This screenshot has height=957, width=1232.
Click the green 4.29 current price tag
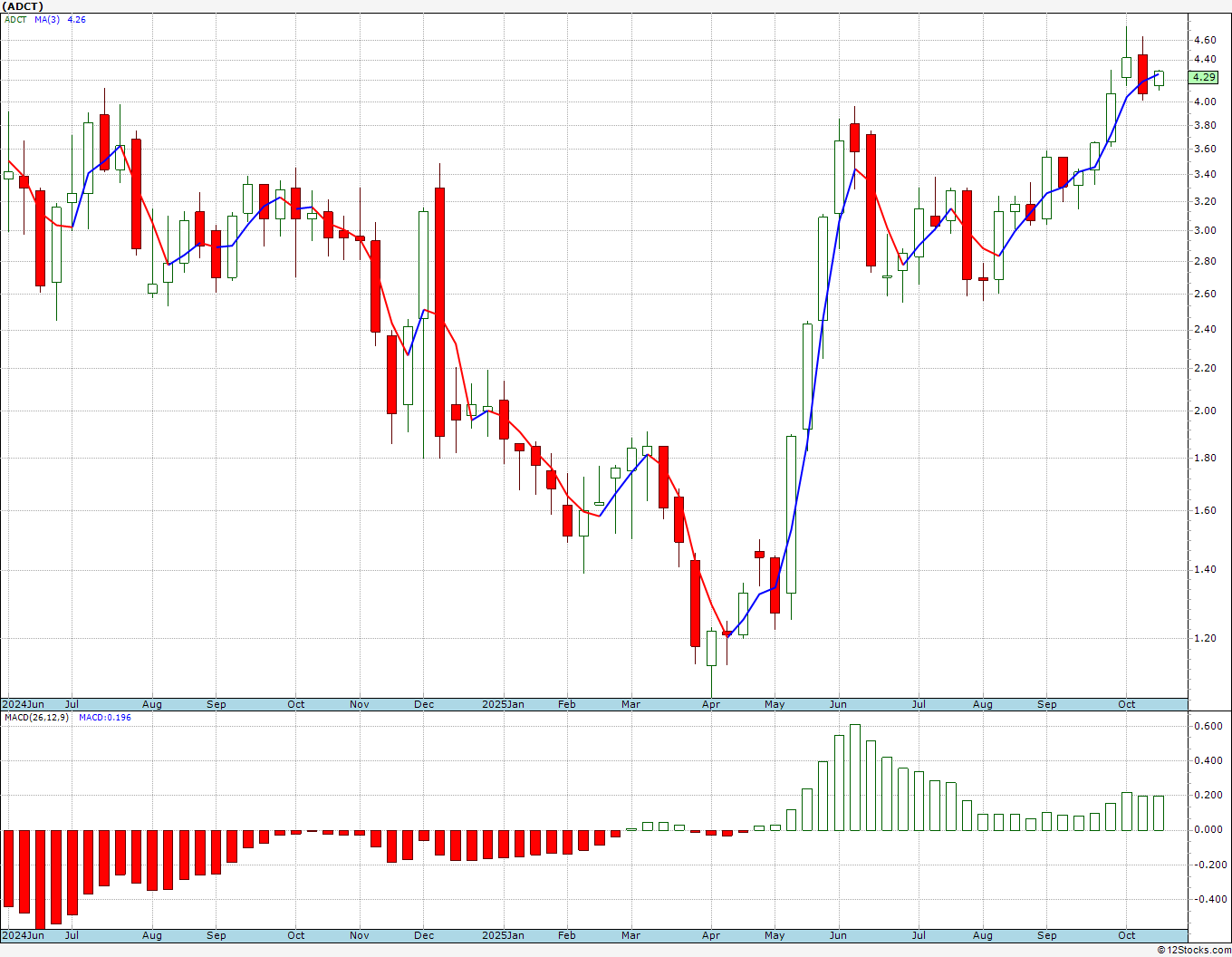click(x=1204, y=77)
